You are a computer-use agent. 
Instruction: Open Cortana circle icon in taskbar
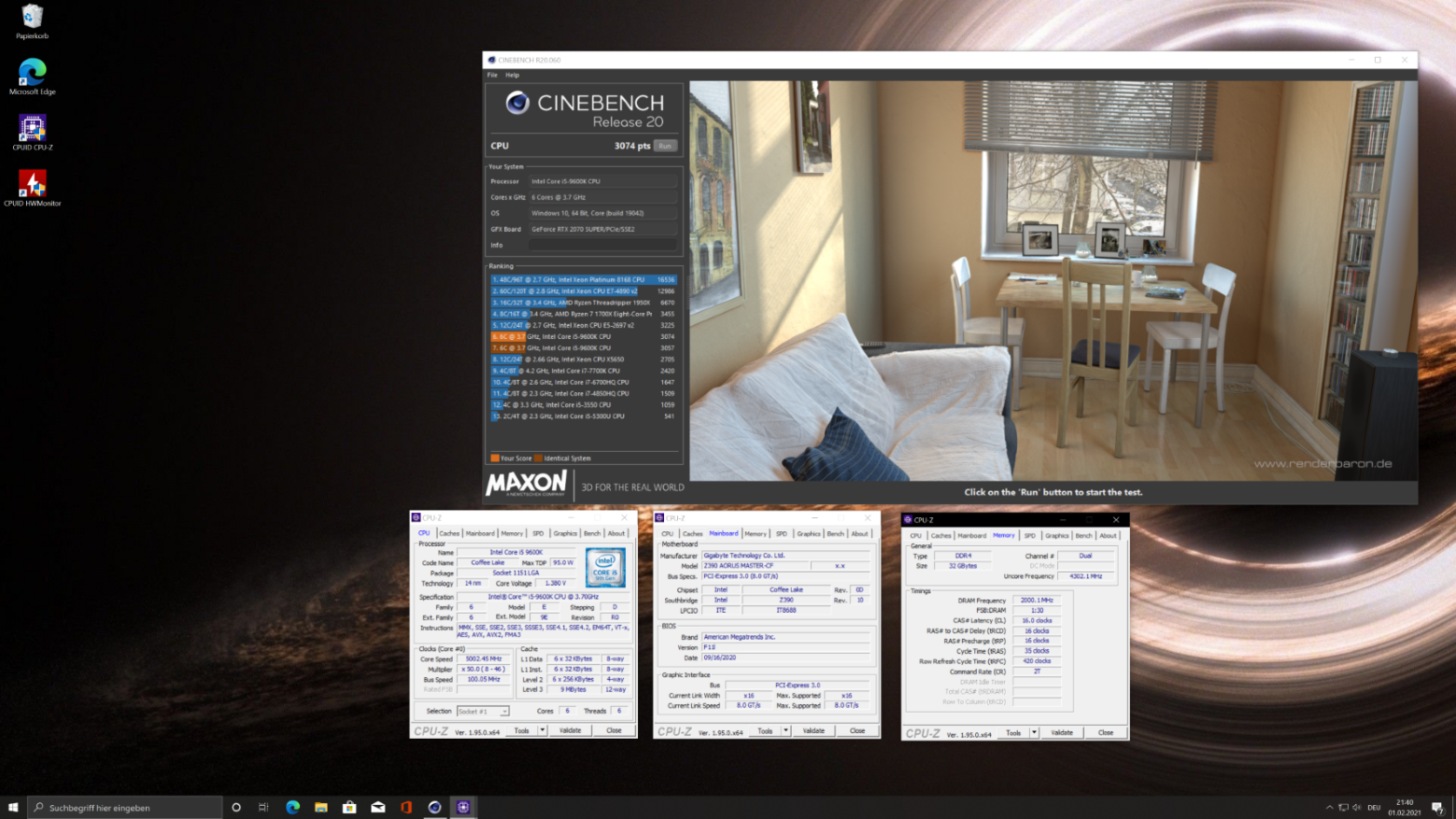[x=236, y=807]
